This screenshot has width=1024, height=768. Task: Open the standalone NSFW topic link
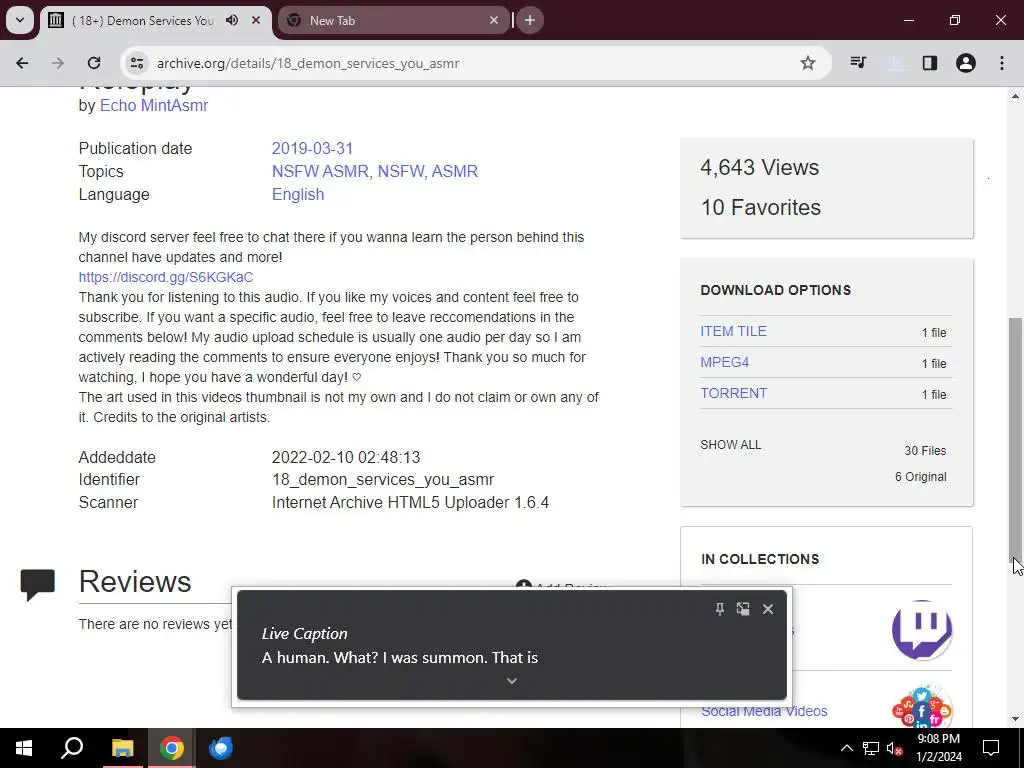(401, 171)
